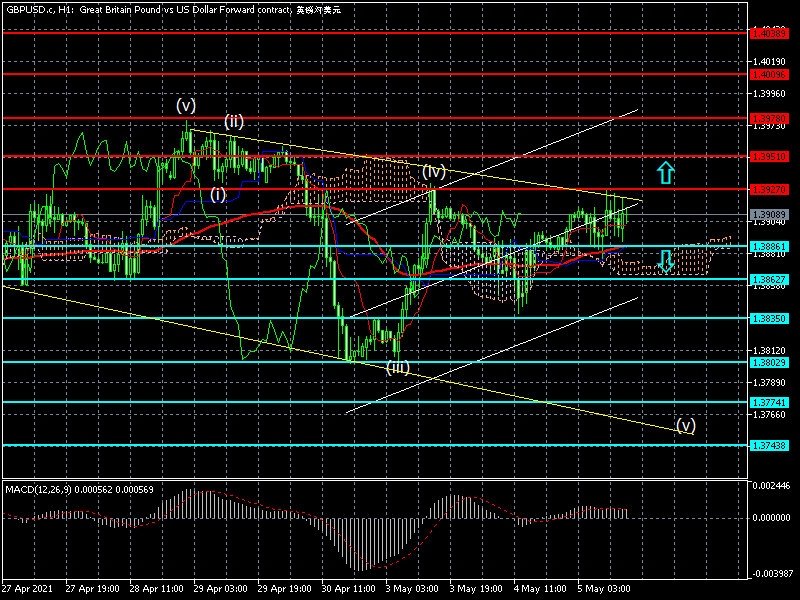800x600 pixels.
Task: Click the 27 Apr 19:00 time label
Action: pos(92,589)
